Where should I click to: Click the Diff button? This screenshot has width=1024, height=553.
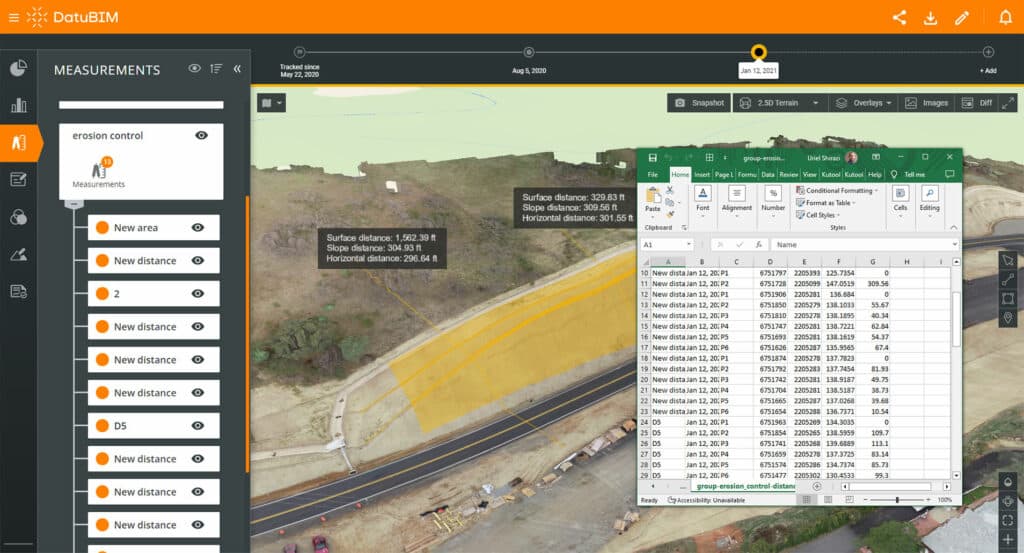coord(978,103)
